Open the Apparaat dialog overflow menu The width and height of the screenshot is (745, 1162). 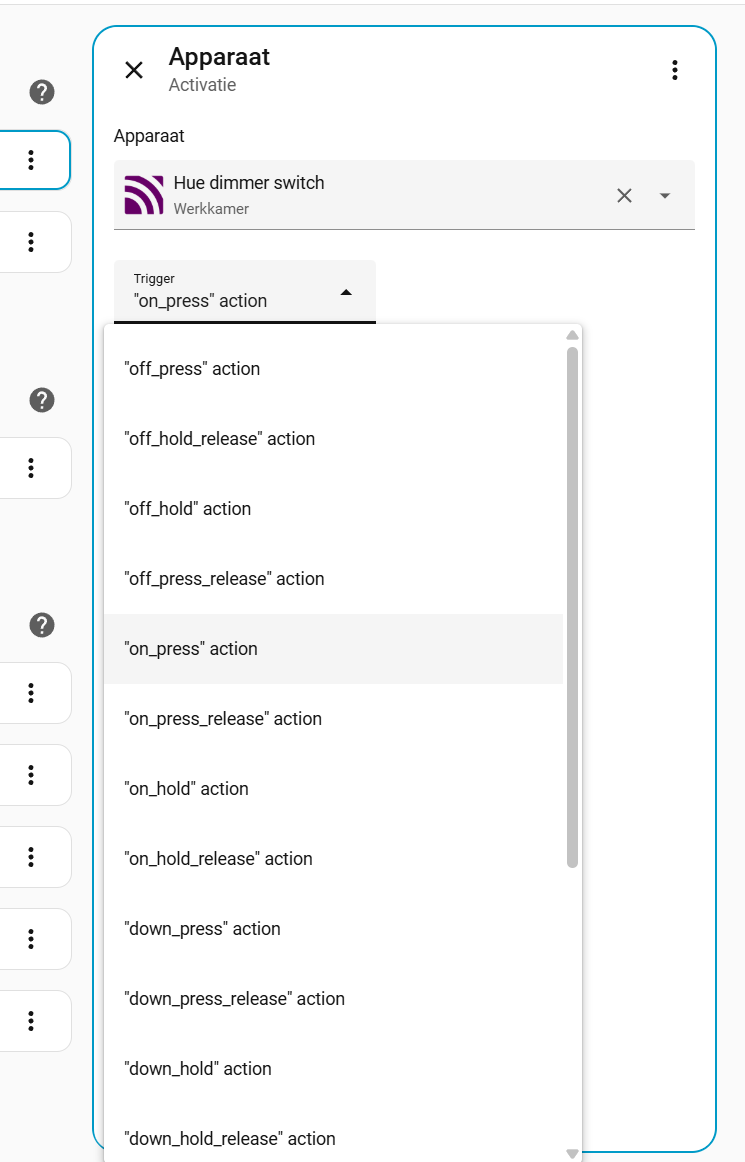point(675,70)
